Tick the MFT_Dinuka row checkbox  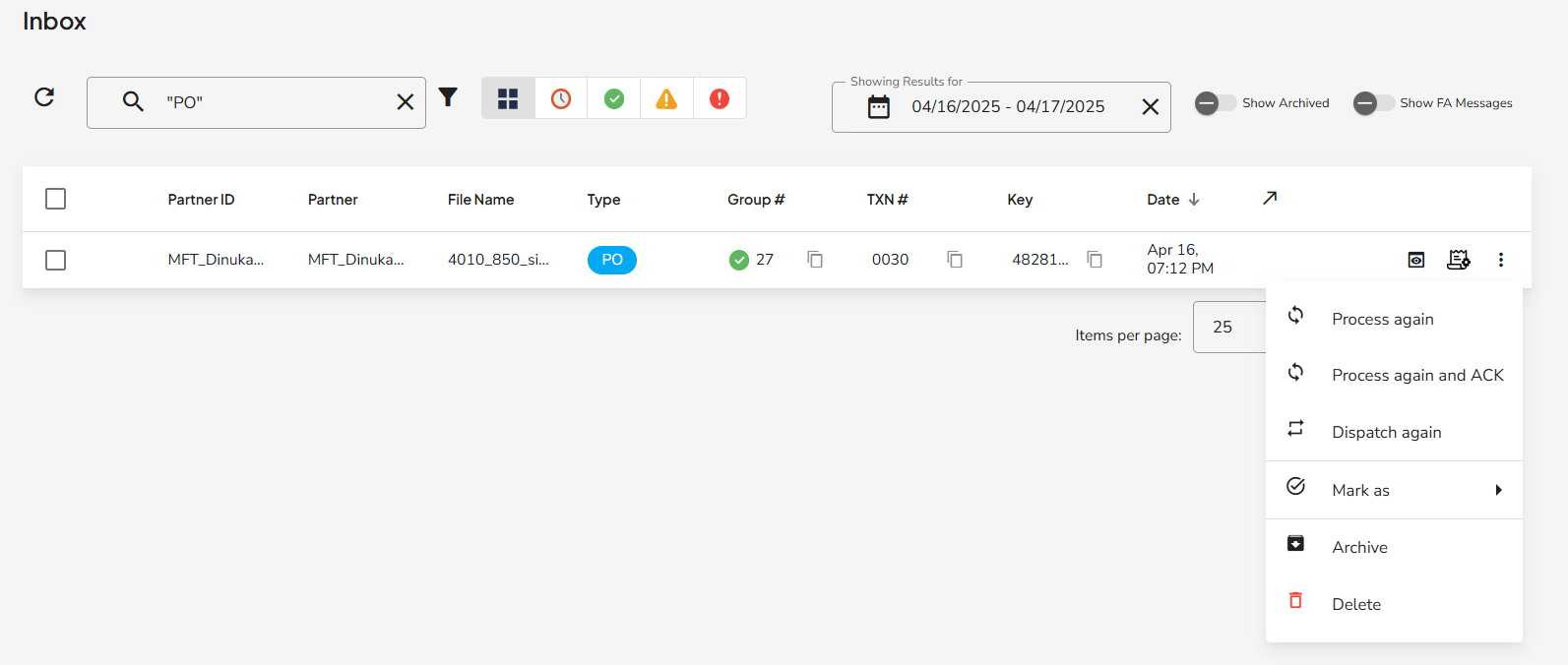(x=56, y=260)
